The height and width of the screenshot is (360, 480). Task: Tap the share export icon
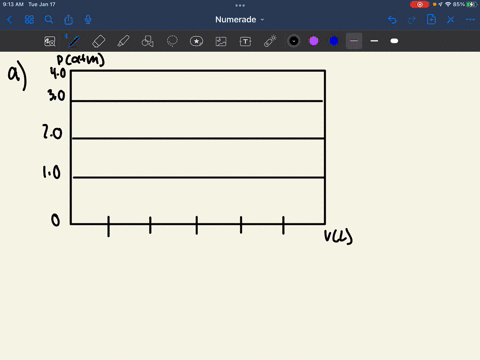68,20
